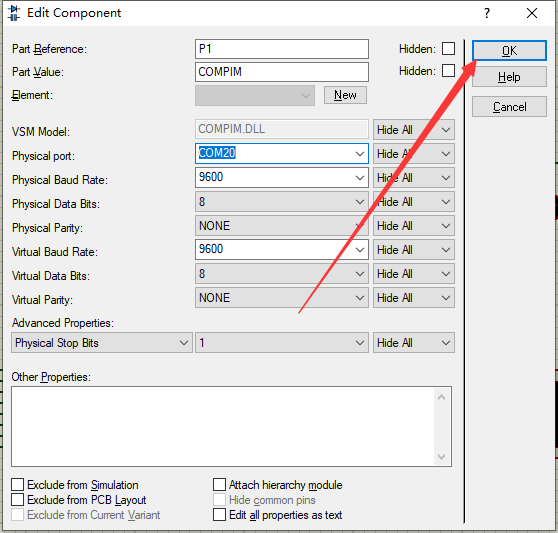The width and height of the screenshot is (558, 533).
Task: Open Hide All dropdown for Virtual Baud Rate
Action: click(414, 249)
